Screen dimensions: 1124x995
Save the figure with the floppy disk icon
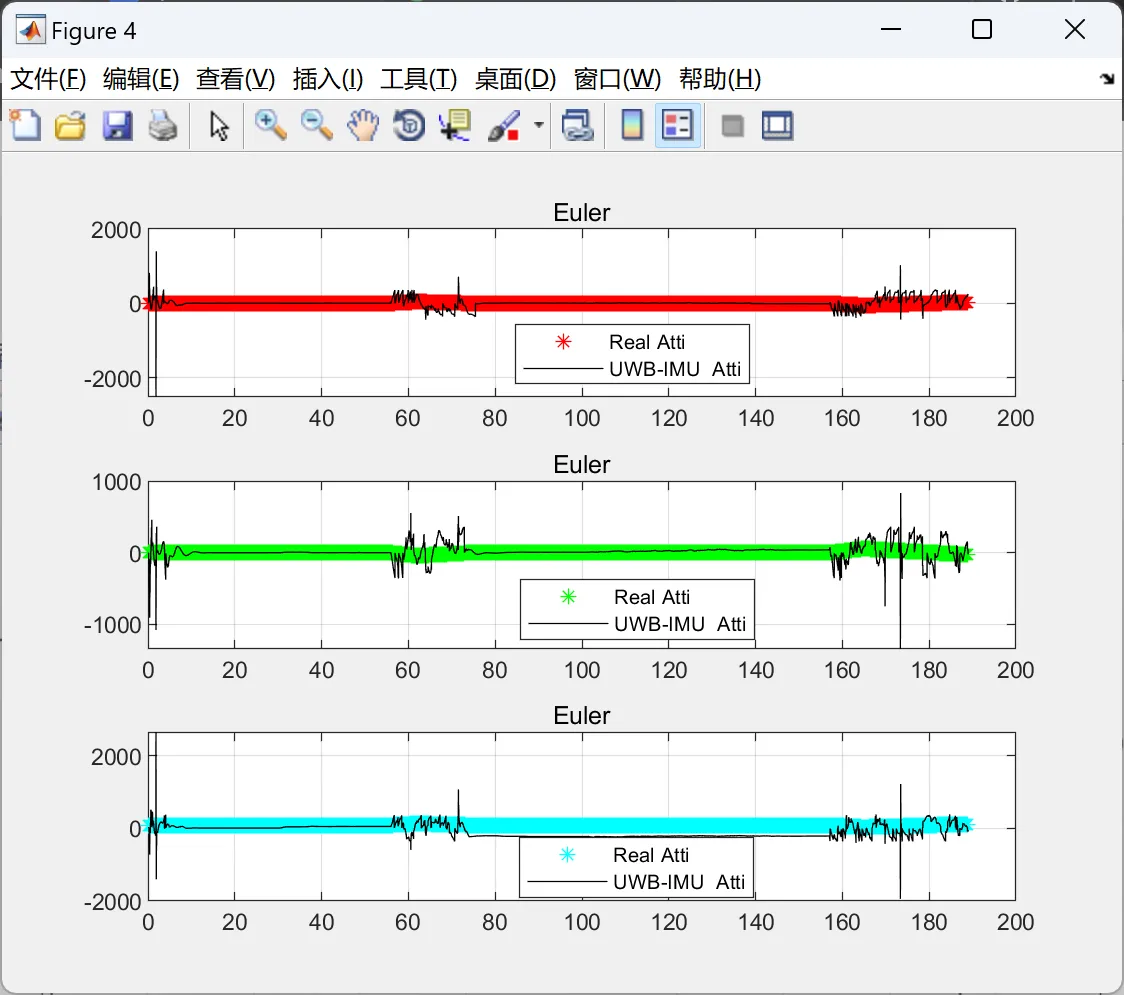click(x=117, y=125)
